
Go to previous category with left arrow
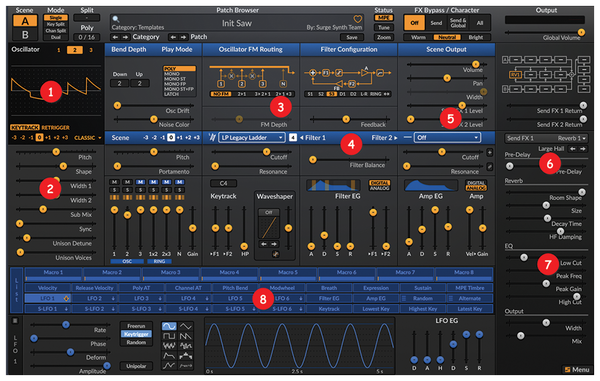(115, 37)
